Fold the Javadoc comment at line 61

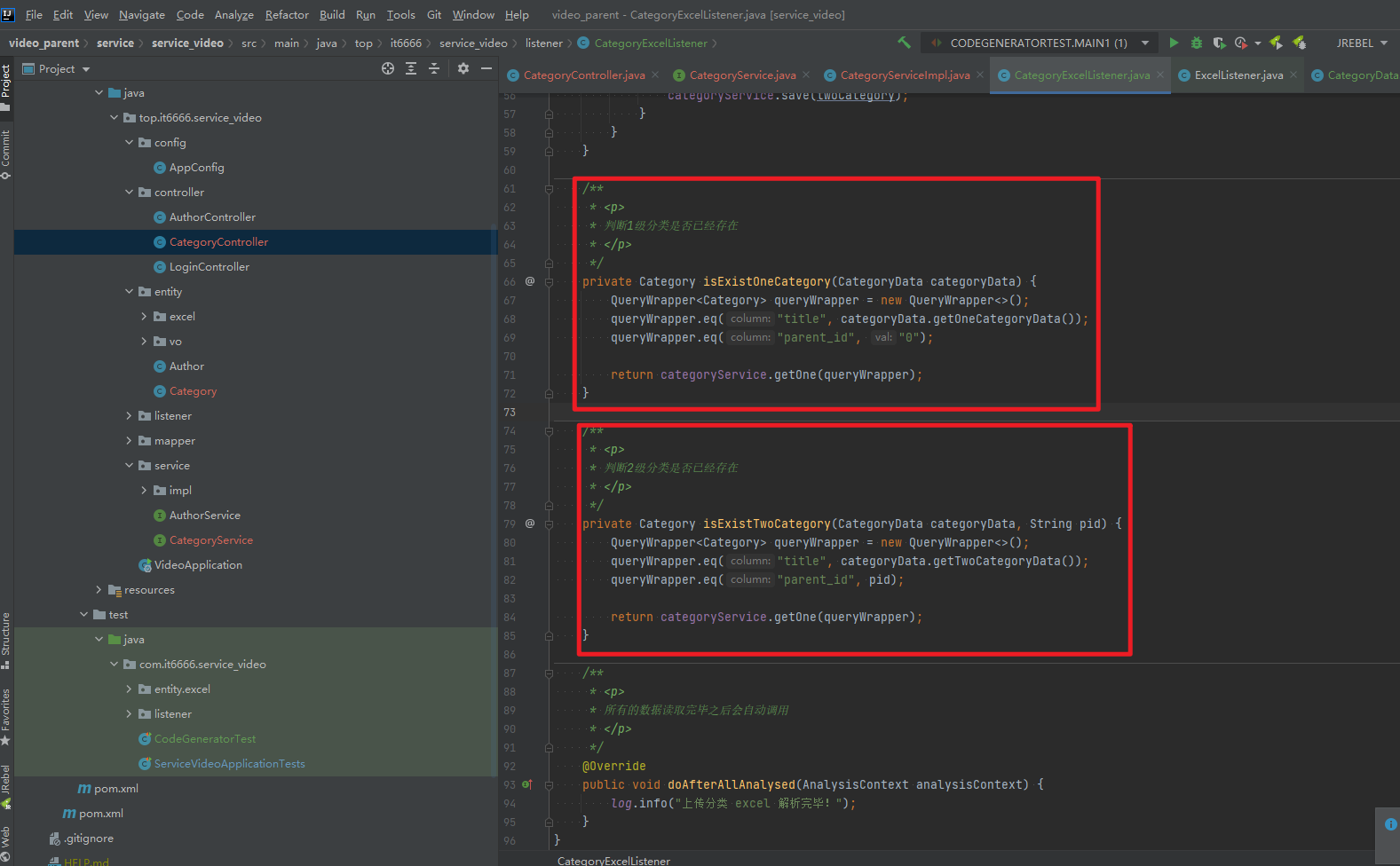tap(549, 189)
